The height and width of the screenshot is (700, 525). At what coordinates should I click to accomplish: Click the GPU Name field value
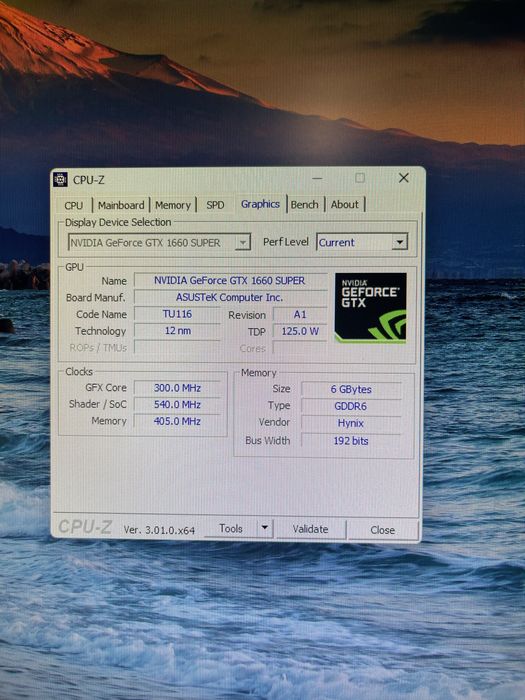[230, 280]
